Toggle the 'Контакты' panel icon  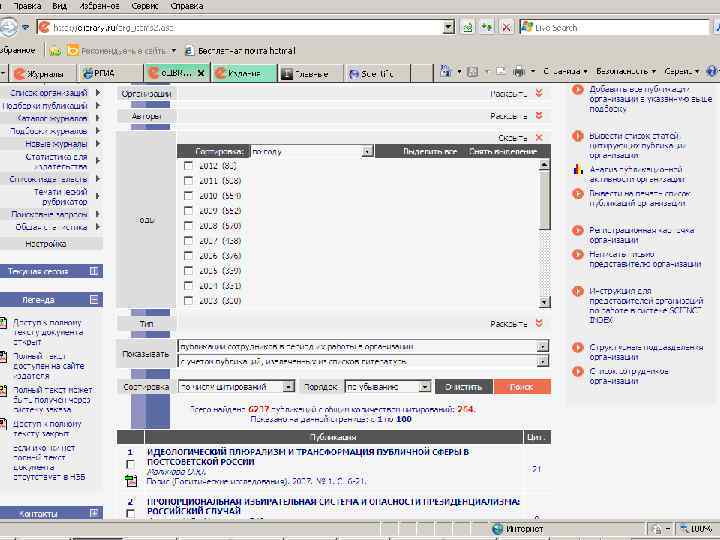[x=94, y=513]
